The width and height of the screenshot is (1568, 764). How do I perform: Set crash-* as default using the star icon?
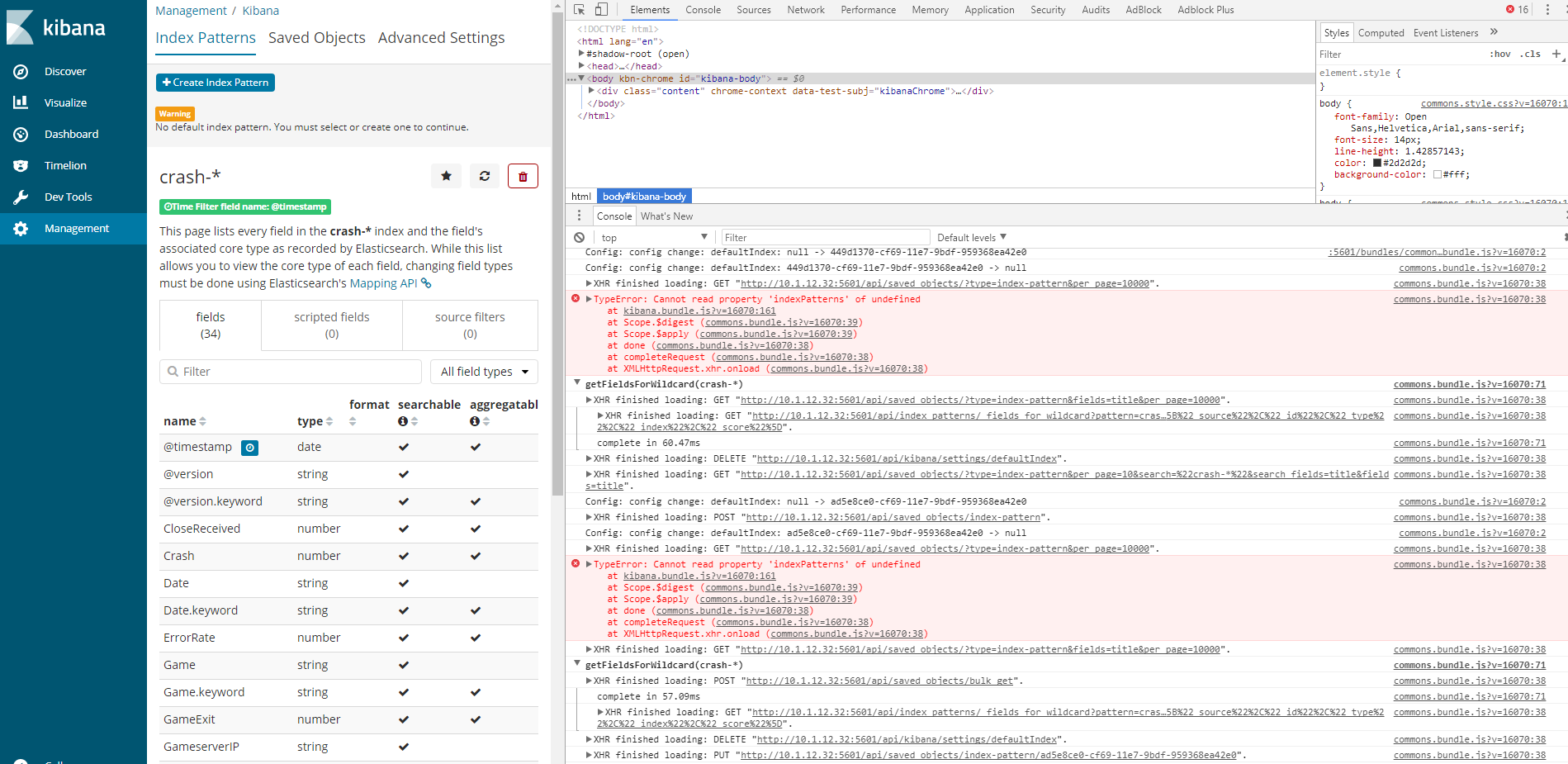click(x=446, y=176)
